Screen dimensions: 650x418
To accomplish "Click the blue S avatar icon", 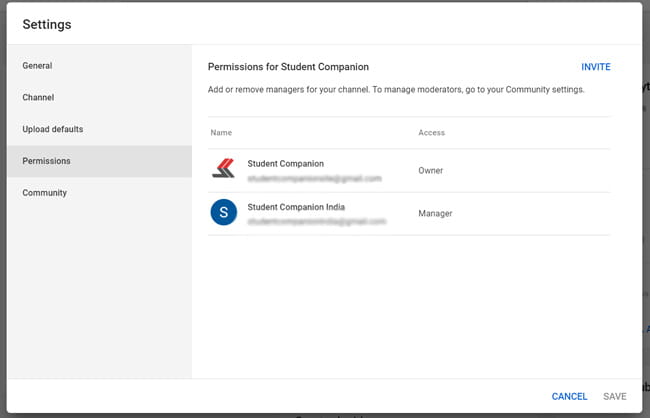I will pyautogui.click(x=224, y=212).
